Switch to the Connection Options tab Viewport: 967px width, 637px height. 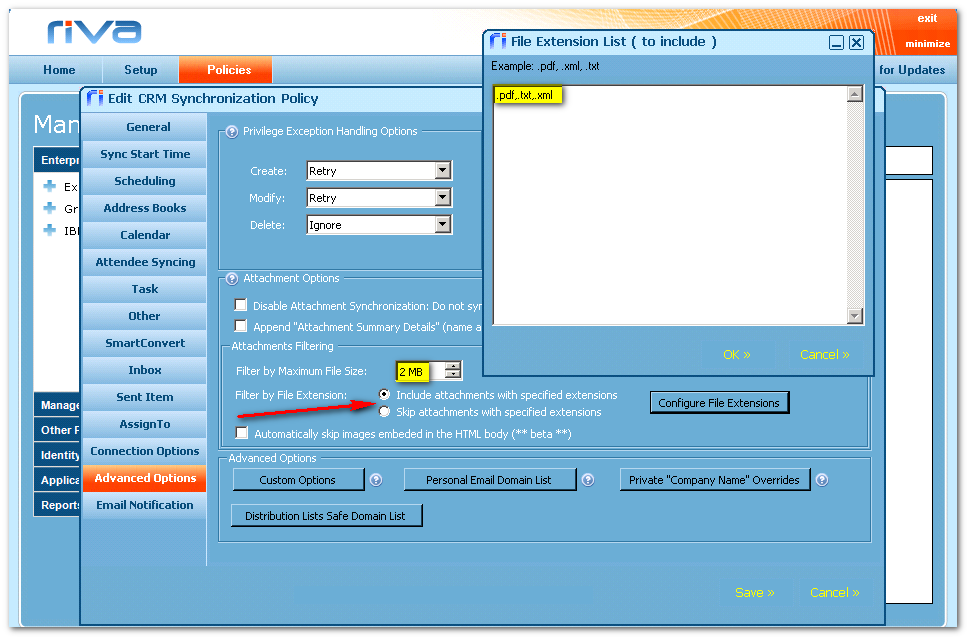click(x=144, y=451)
